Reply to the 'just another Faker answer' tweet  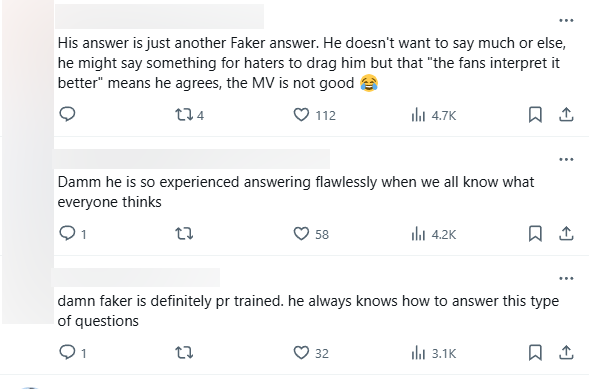tap(68, 115)
